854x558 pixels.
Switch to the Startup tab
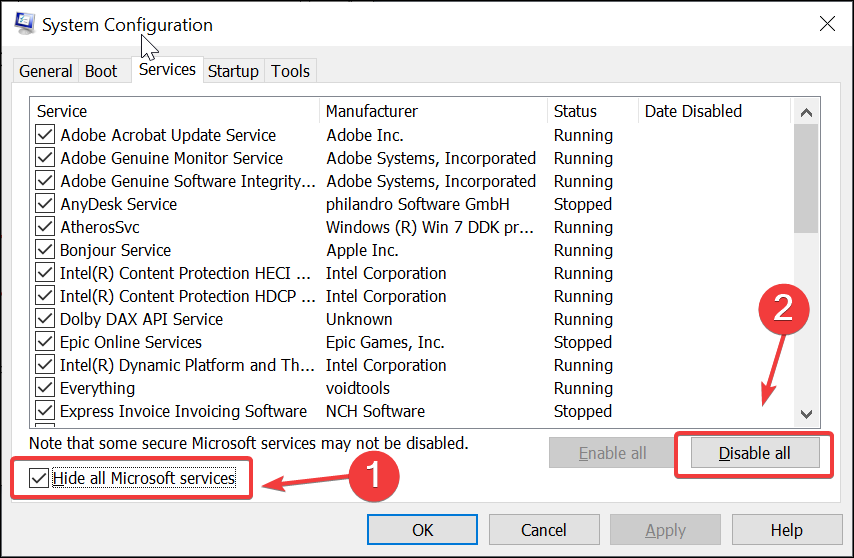tap(233, 71)
